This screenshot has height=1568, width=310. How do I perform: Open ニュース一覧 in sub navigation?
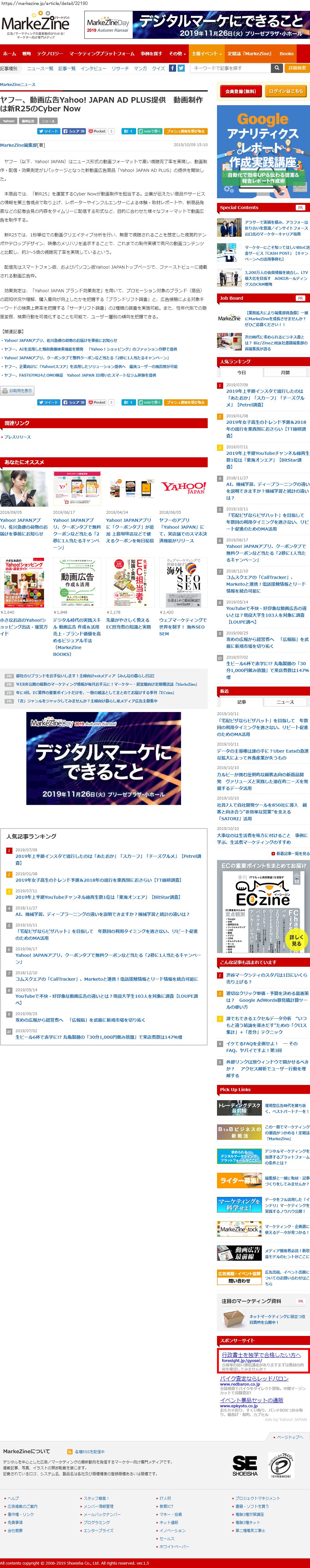[40, 68]
